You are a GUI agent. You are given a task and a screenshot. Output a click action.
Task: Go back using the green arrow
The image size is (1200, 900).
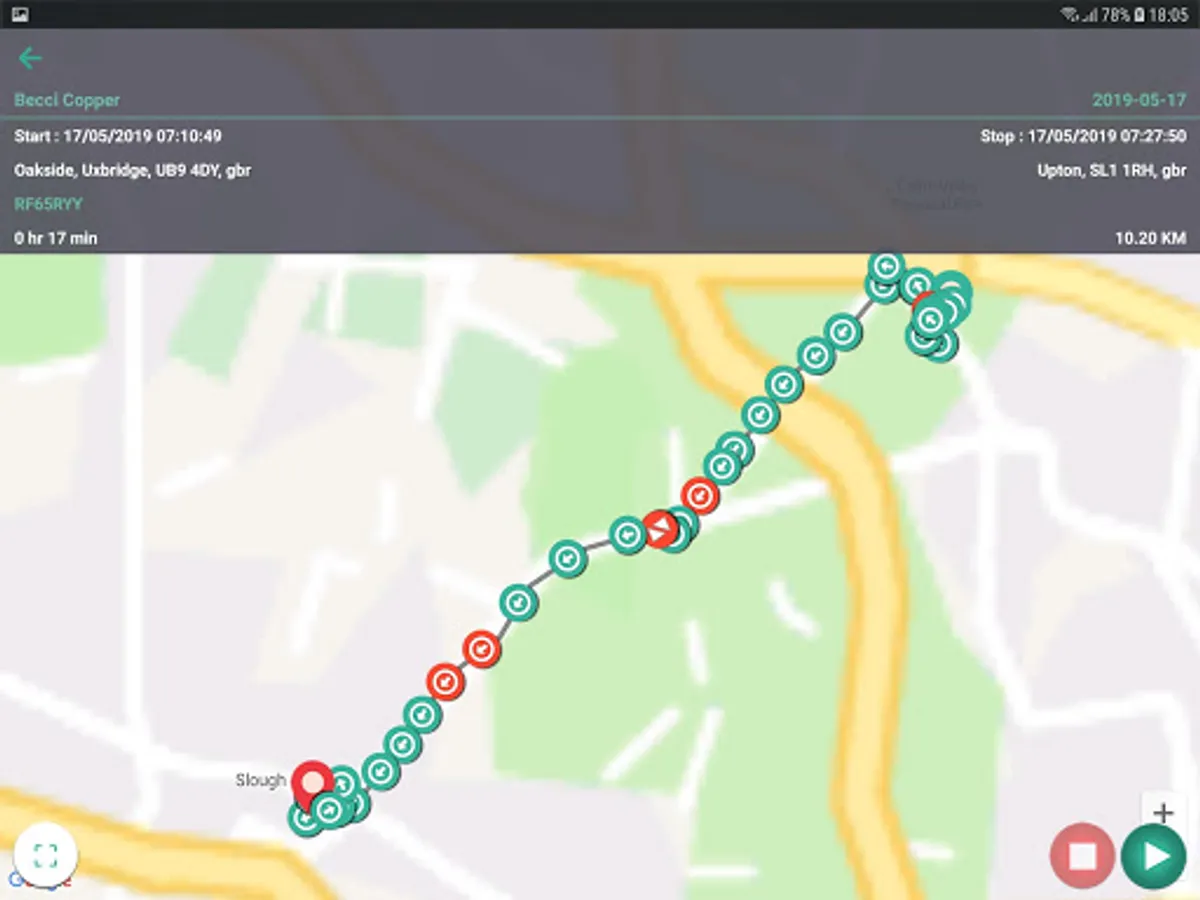point(30,58)
